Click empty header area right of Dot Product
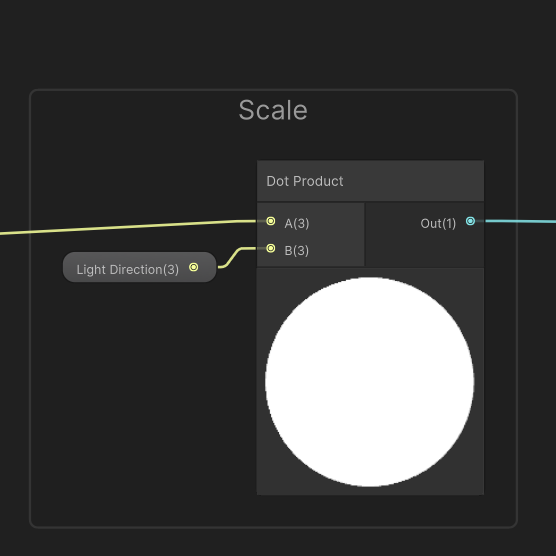The image size is (556, 556). (x=415, y=181)
